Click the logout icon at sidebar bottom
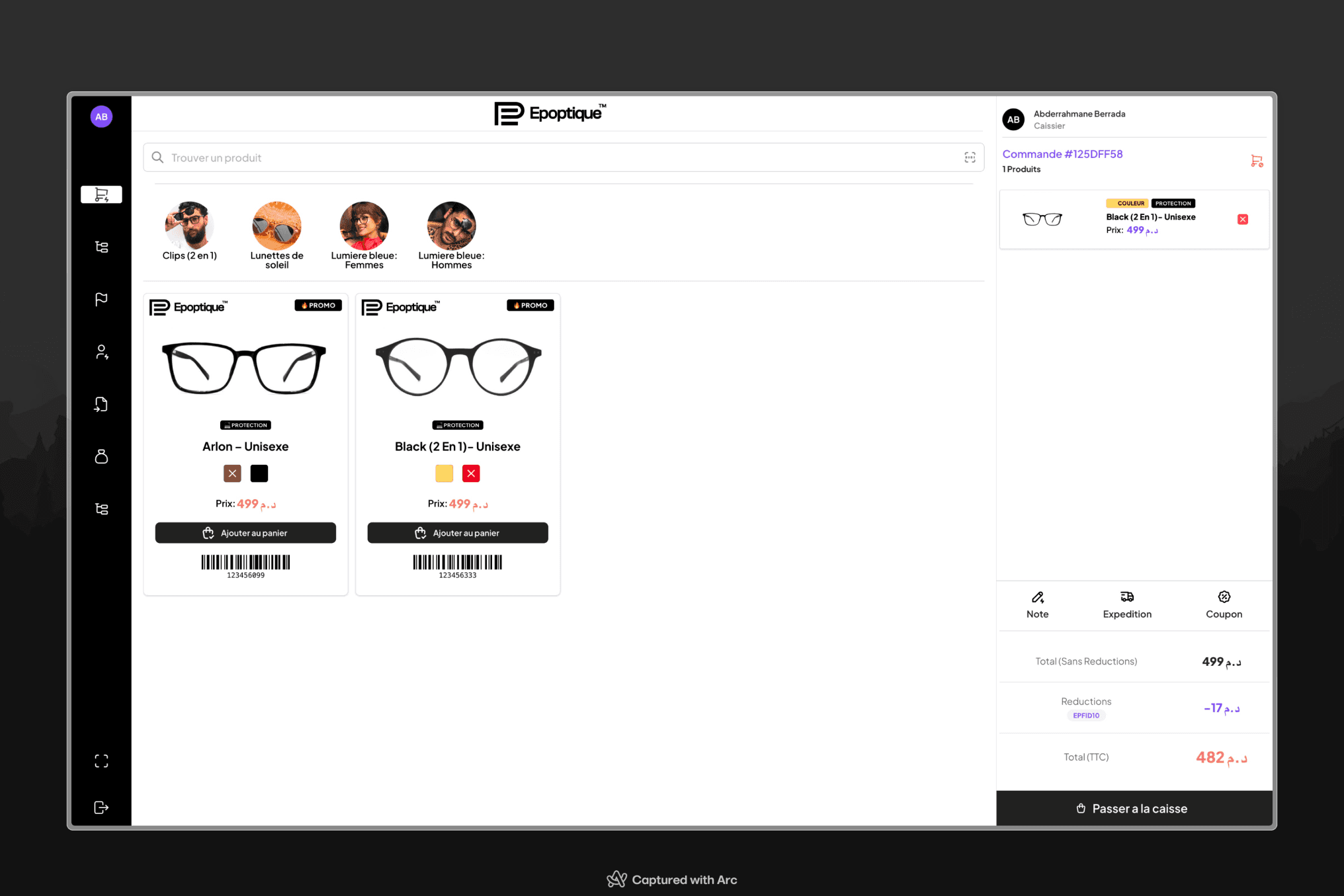Viewport: 1344px width, 896px height. point(101,807)
